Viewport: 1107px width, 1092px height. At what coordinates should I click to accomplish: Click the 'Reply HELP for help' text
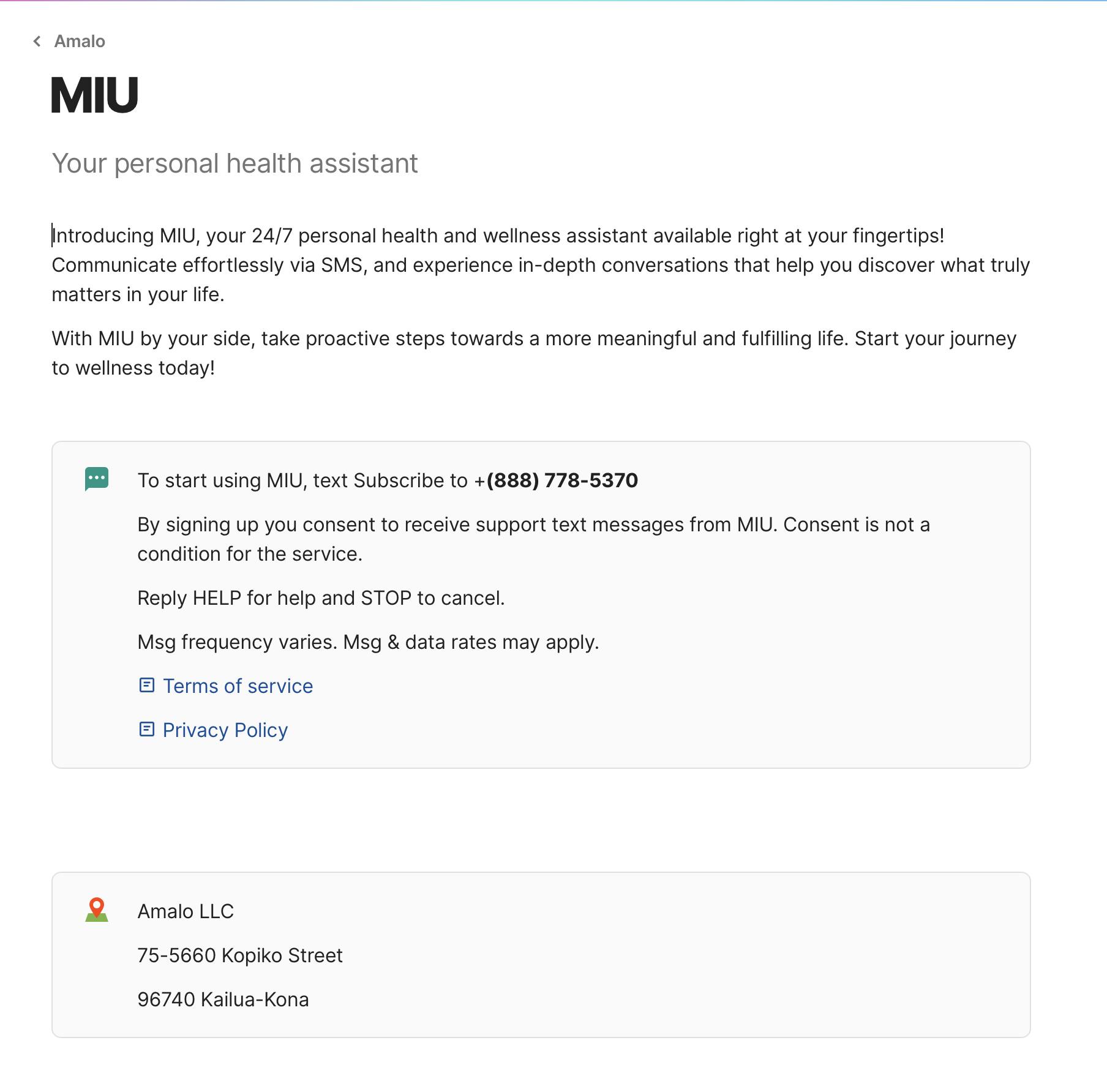point(321,598)
